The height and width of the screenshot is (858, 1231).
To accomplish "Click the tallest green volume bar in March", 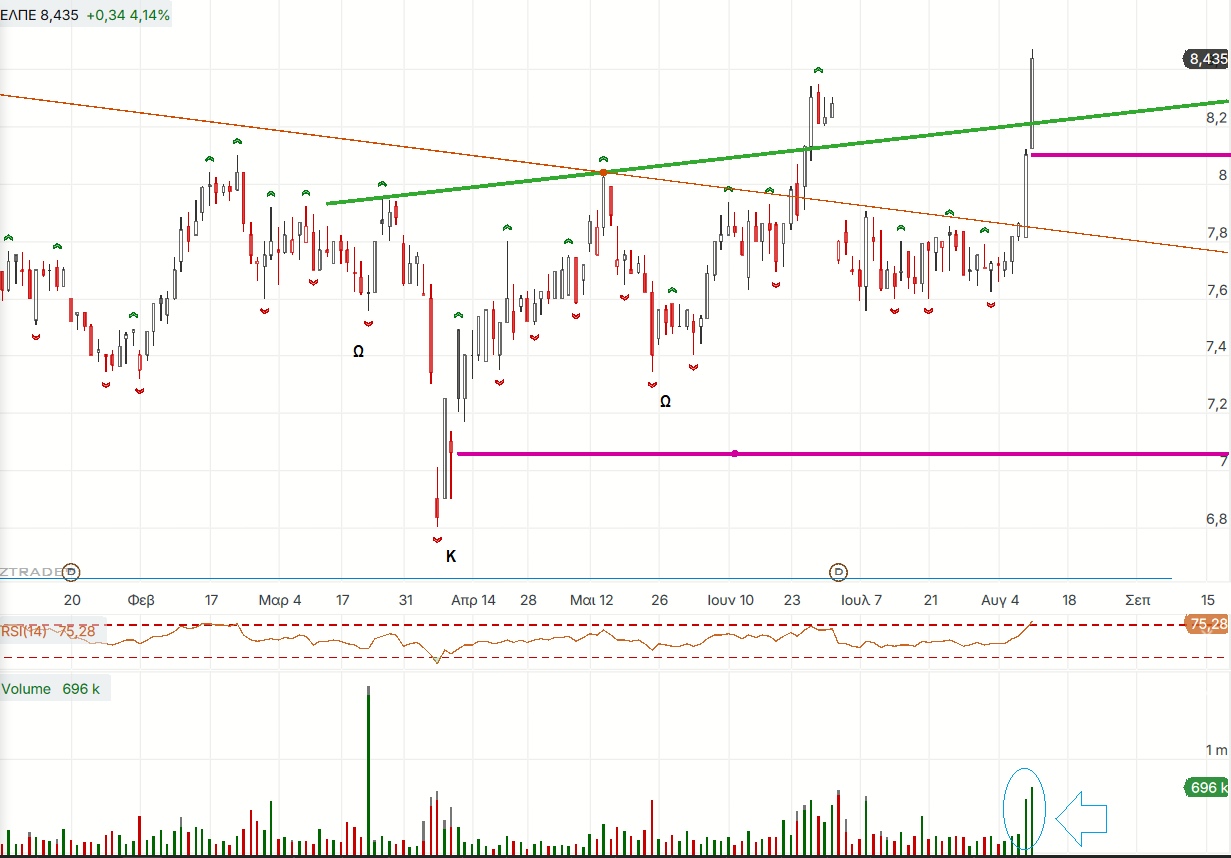I will click(x=368, y=770).
